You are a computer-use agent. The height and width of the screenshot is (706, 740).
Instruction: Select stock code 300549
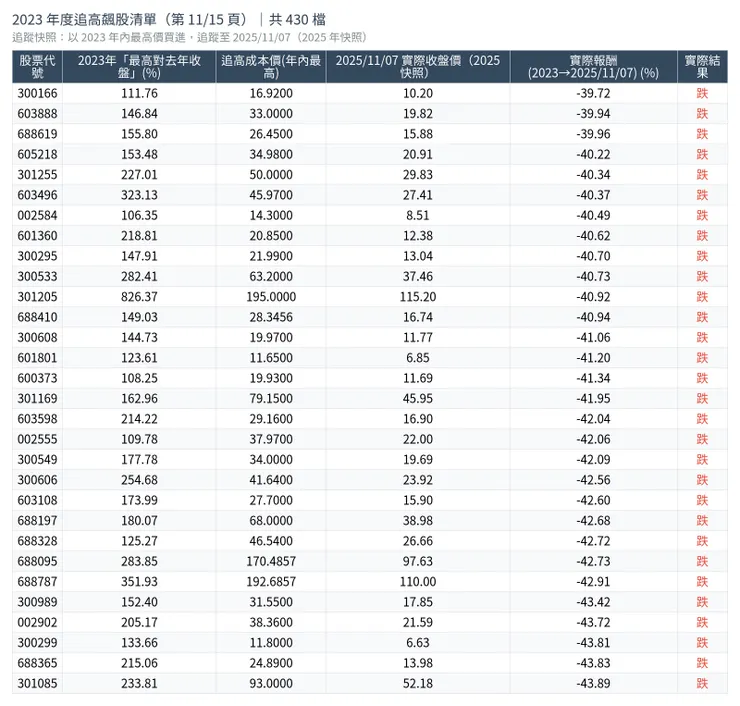point(37,460)
